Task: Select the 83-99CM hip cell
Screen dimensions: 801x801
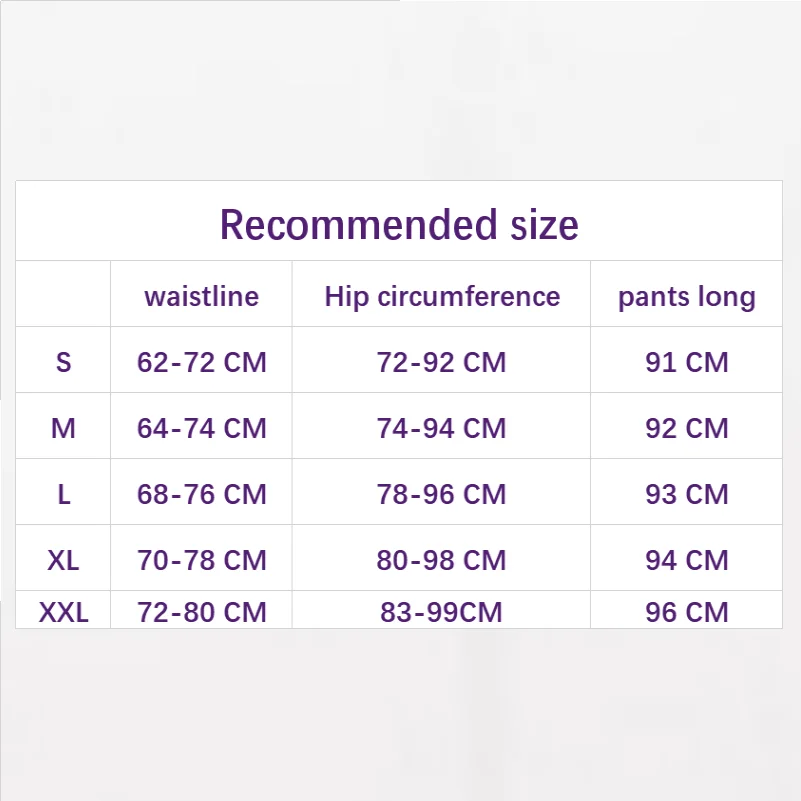Action: [x=442, y=612]
